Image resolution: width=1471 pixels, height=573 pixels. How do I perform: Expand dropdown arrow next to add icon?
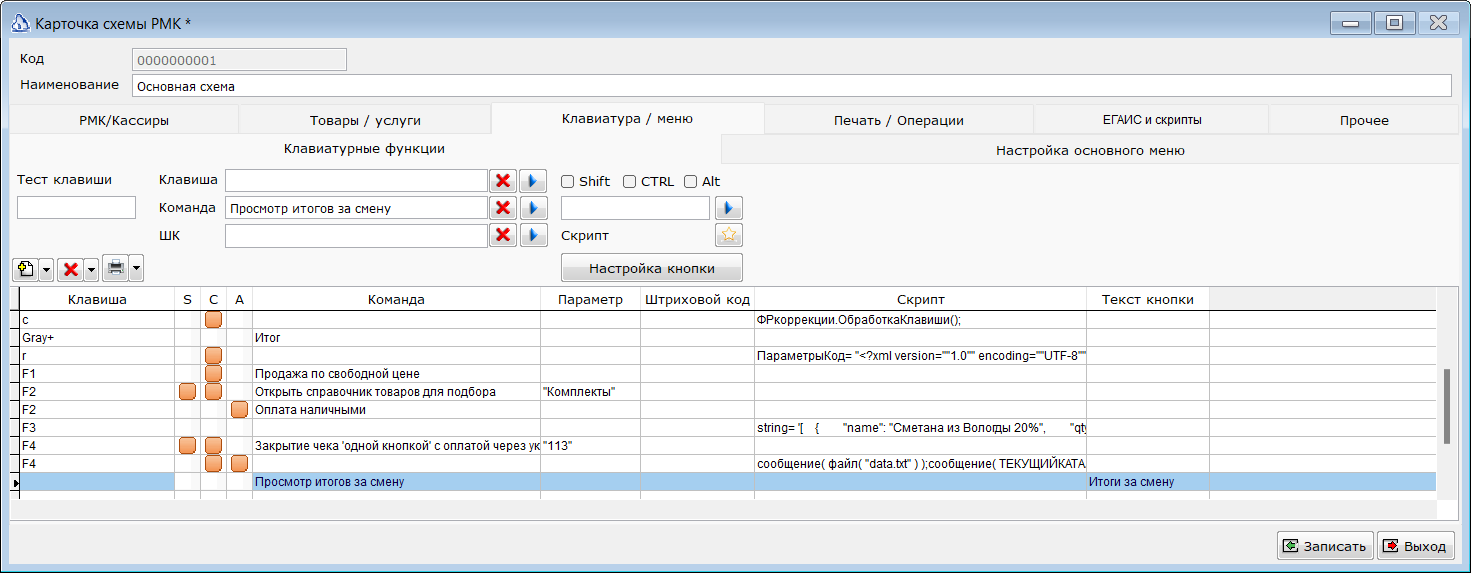(46, 269)
